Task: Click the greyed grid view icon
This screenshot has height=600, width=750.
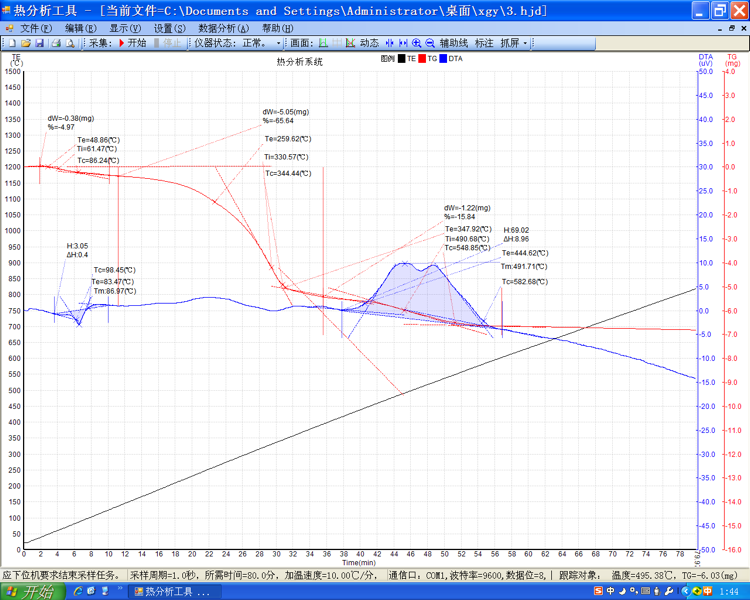Action: pyautogui.click(x=337, y=43)
